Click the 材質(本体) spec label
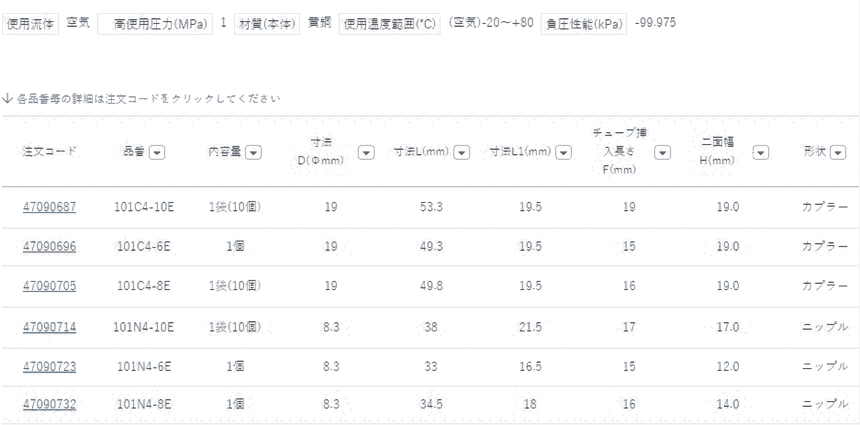The height and width of the screenshot is (425, 860). click(x=260, y=22)
